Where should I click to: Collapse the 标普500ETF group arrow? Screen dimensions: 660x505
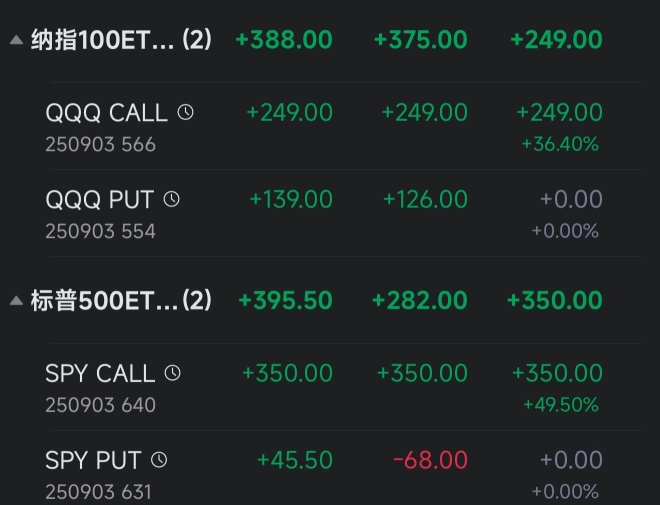[16, 301]
